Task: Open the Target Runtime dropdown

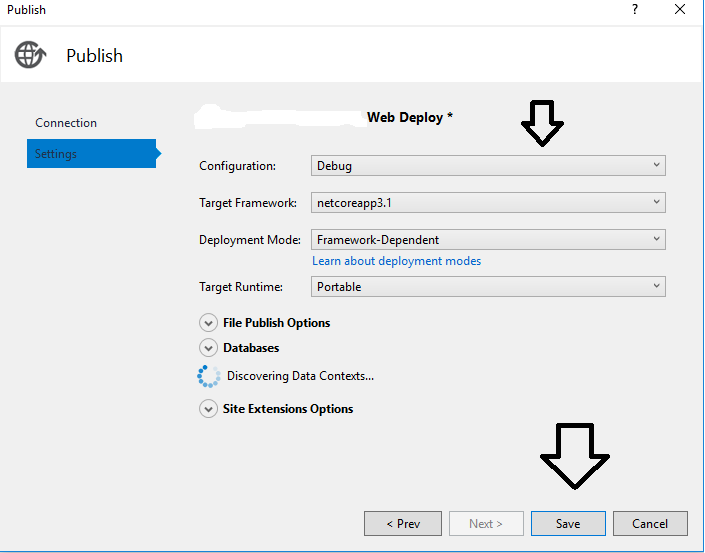Action: pyautogui.click(x=488, y=286)
